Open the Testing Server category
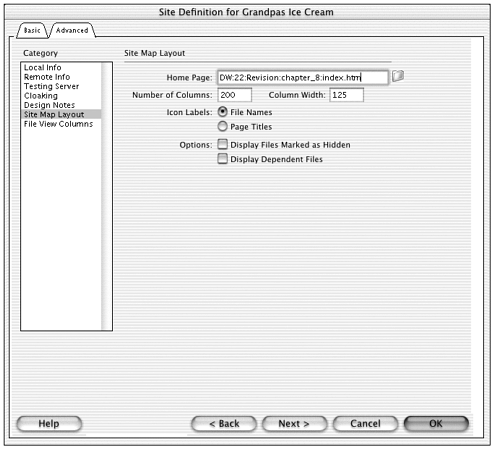The height and width of the screenshot is (449, 495). click(x=61, y=86)
